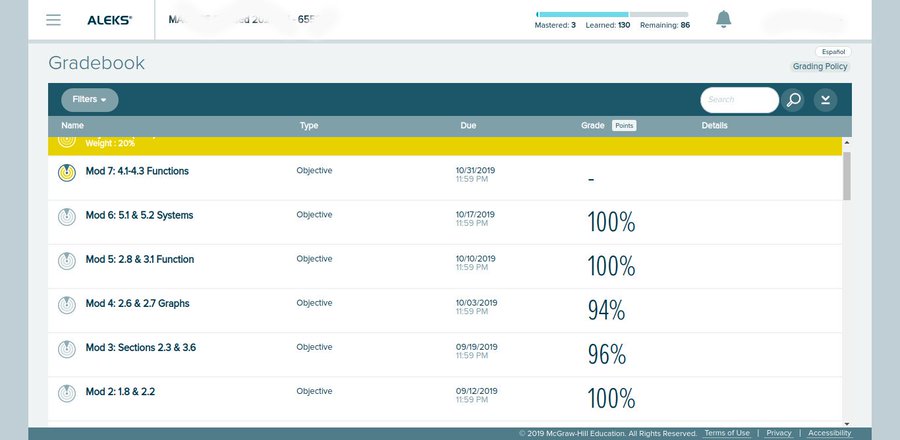This screenshot has height=440, width=900.
Task: Click the Mod 2 pie icon
Action: (x=67, y=394)
